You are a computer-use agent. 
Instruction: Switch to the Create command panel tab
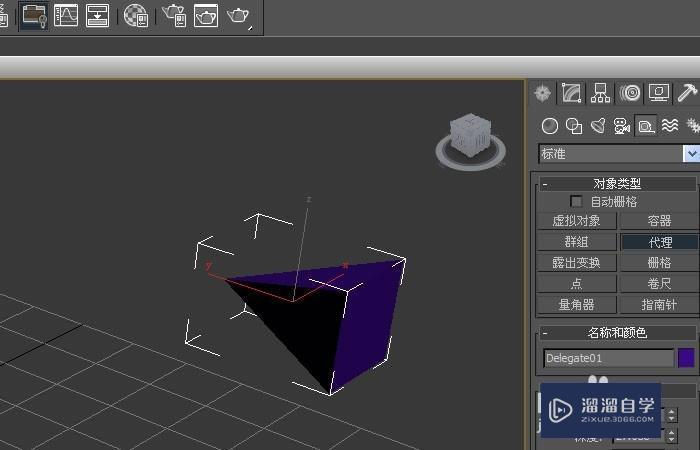click(543, 93)
